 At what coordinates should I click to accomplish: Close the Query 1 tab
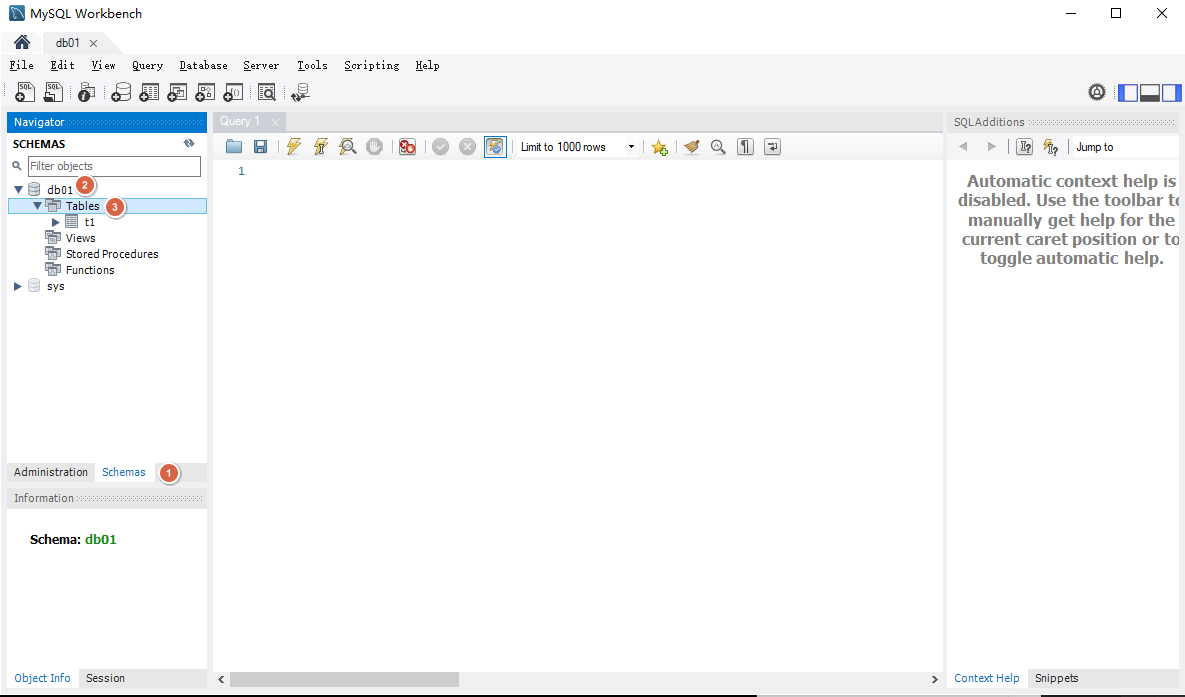275,122
